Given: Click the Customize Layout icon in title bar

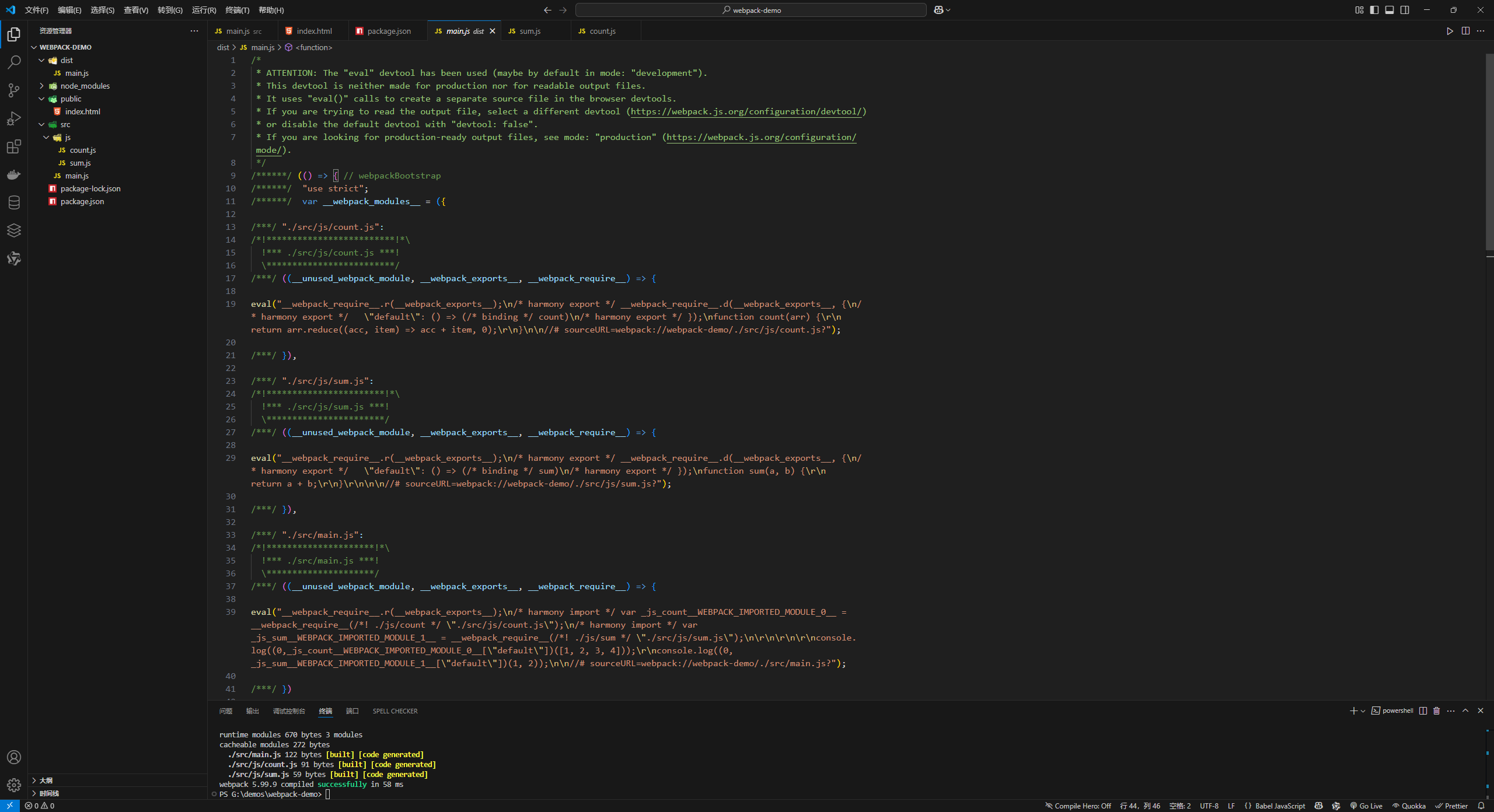Looking at the screenshot, I should point(1359,10).
